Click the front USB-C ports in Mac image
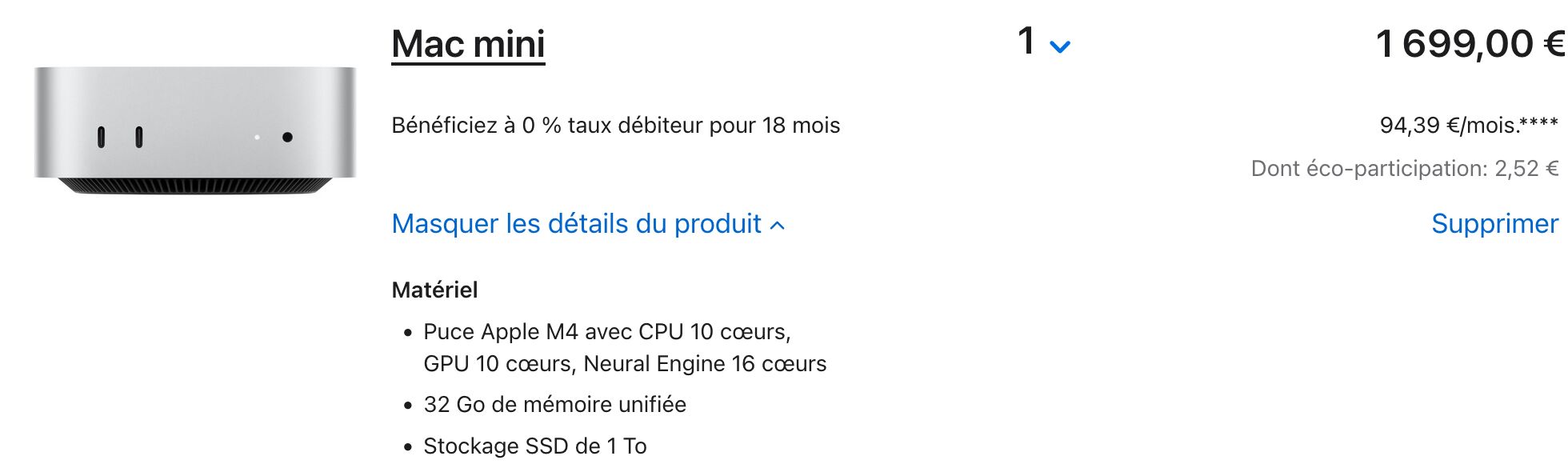This screenshot has height=472, width=1568. (x=120, y=138)
